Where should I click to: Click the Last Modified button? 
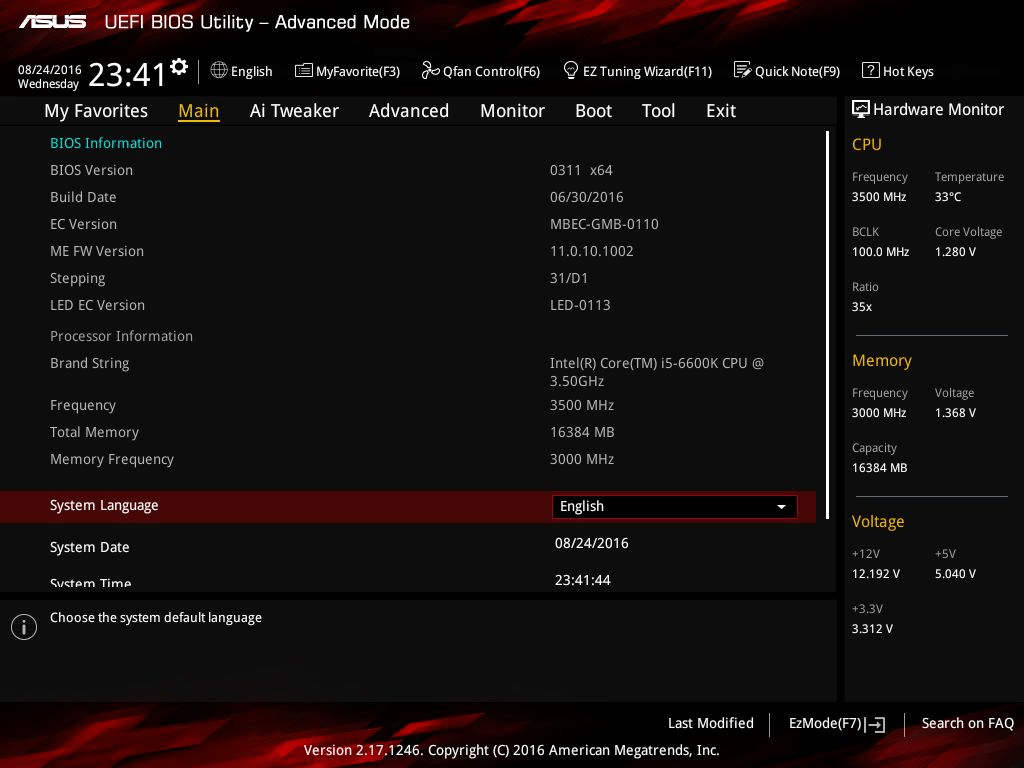710,723
